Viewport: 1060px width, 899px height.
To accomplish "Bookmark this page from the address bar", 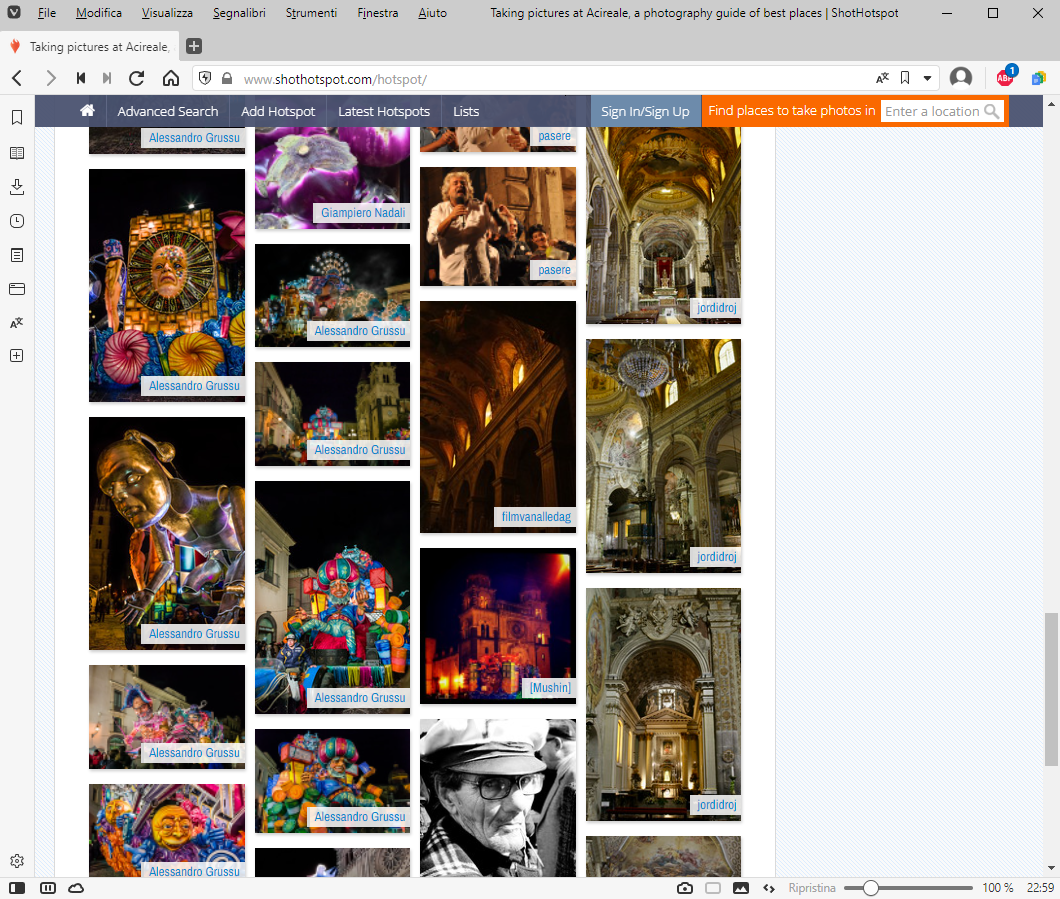I will tap(905, 78).
